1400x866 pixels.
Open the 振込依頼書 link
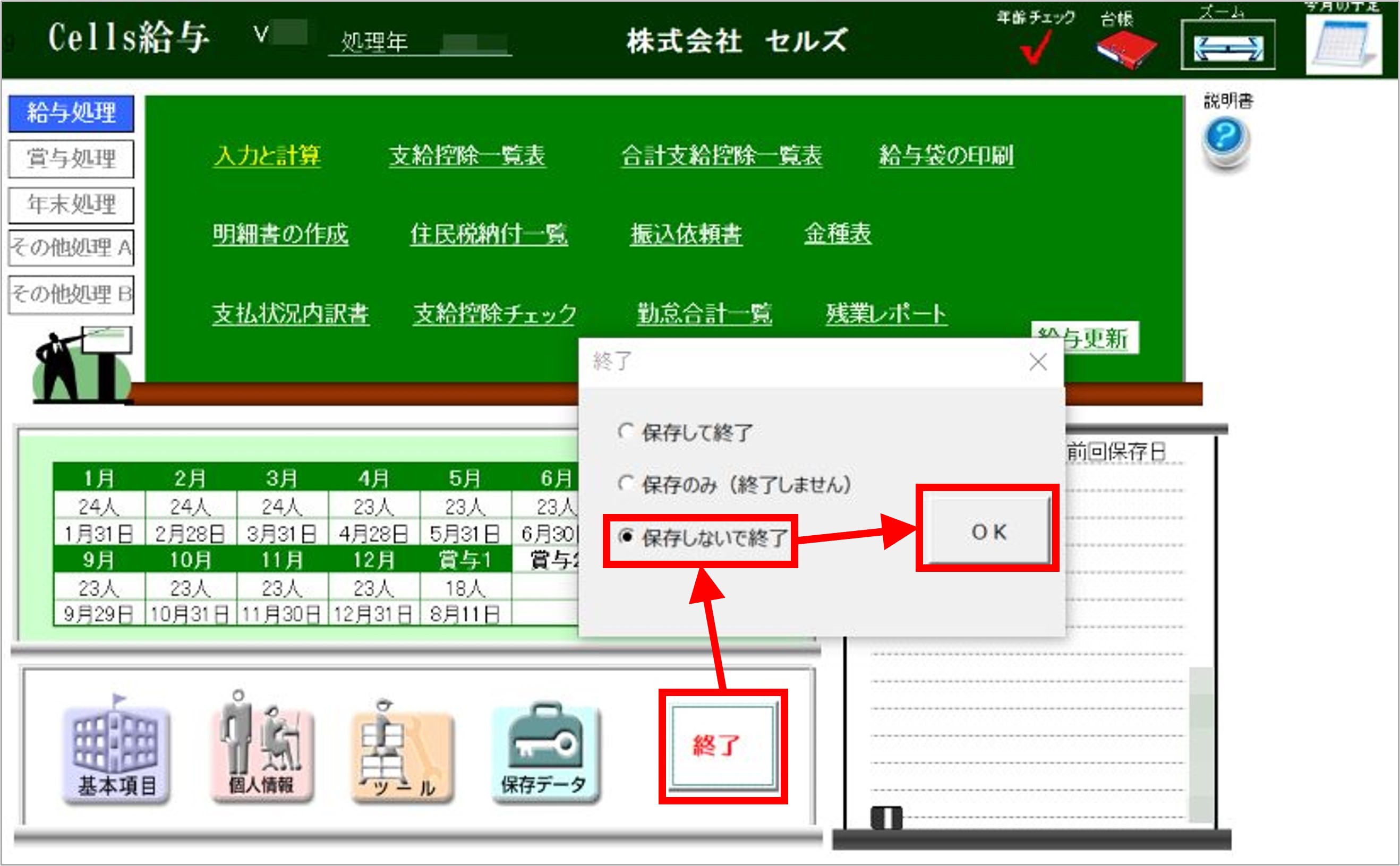(x=686, y=234)
